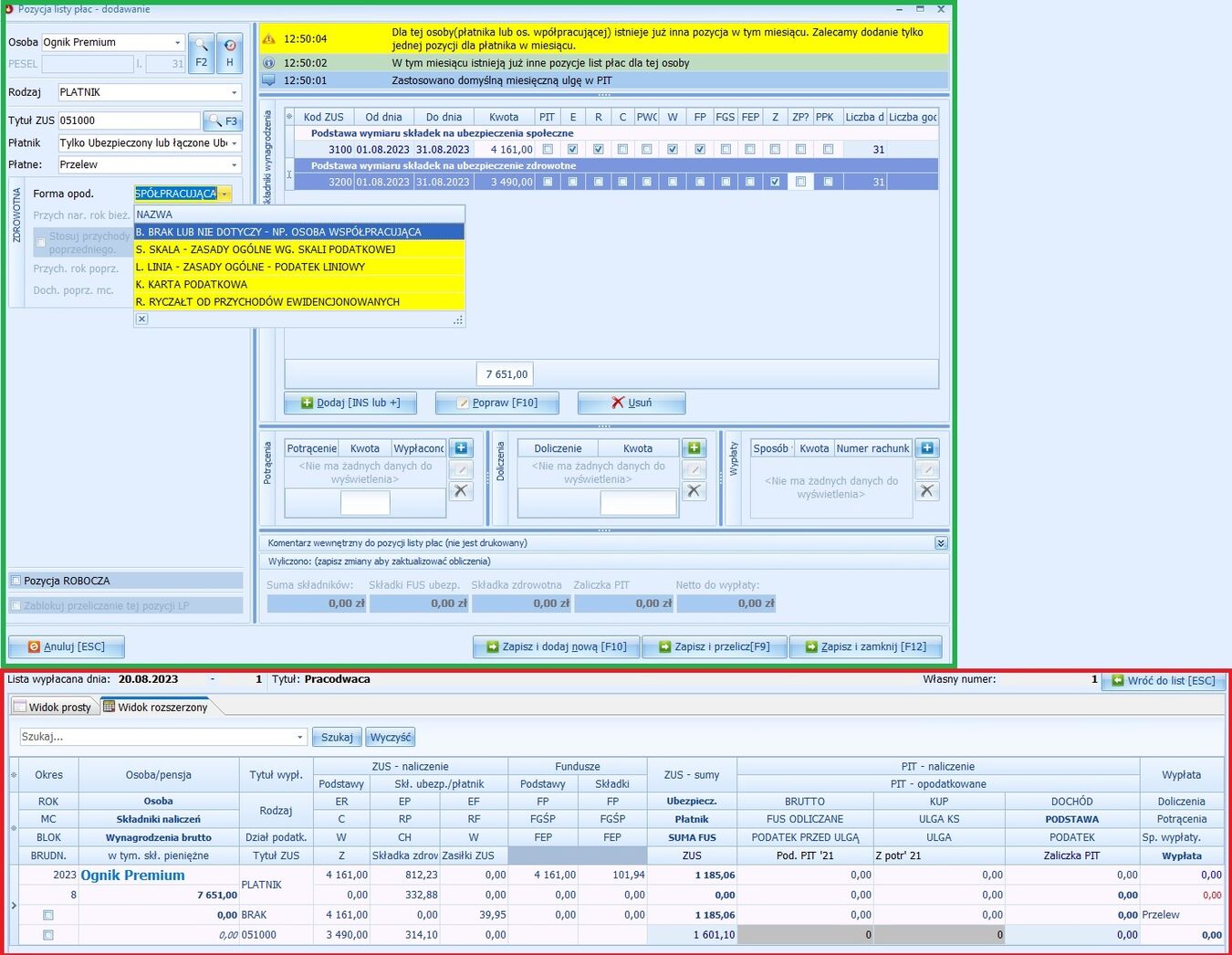Expand the internal comment section chevron
The width and height of the screenshot is (1232, 955).
click(941, 542)
